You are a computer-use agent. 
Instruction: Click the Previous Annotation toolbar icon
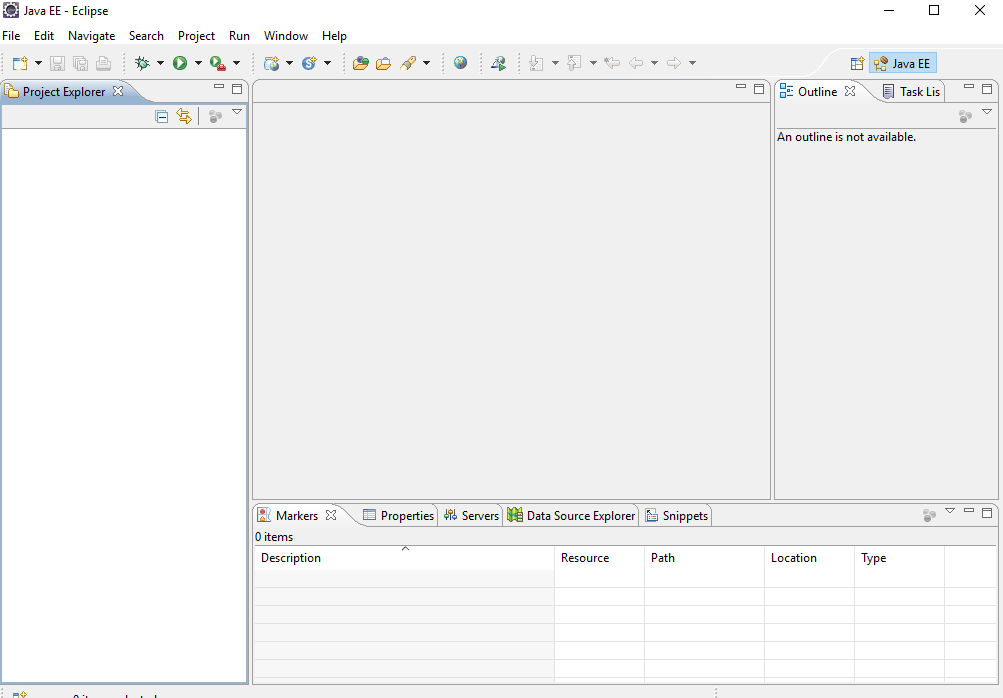pos(574,63)
